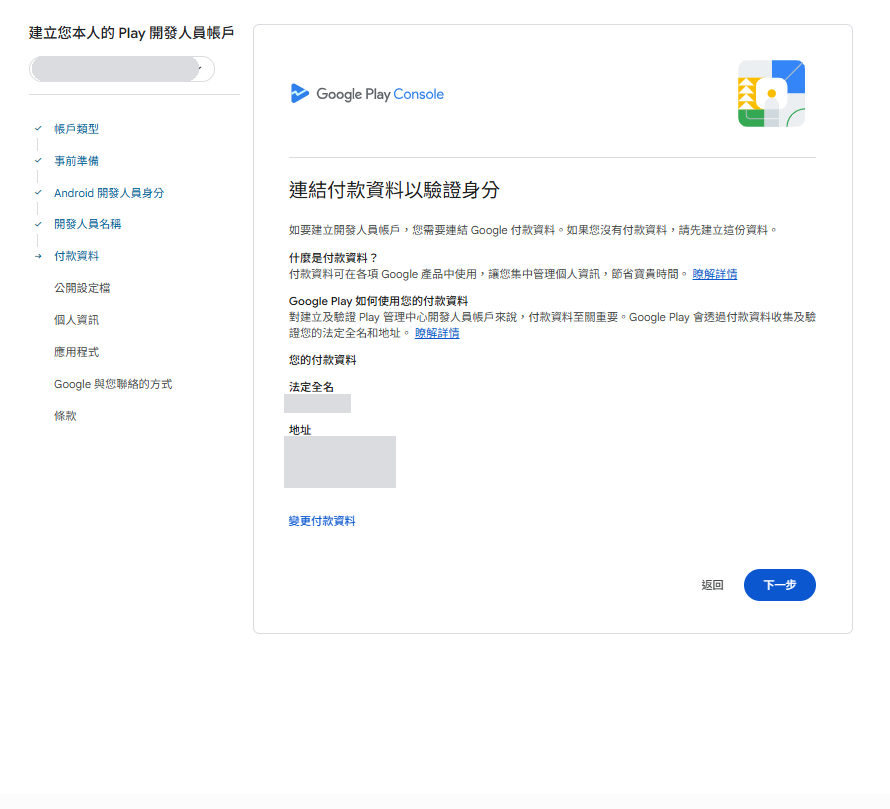Click checkmark icon beside 開發人員名稱

(38, 224)
